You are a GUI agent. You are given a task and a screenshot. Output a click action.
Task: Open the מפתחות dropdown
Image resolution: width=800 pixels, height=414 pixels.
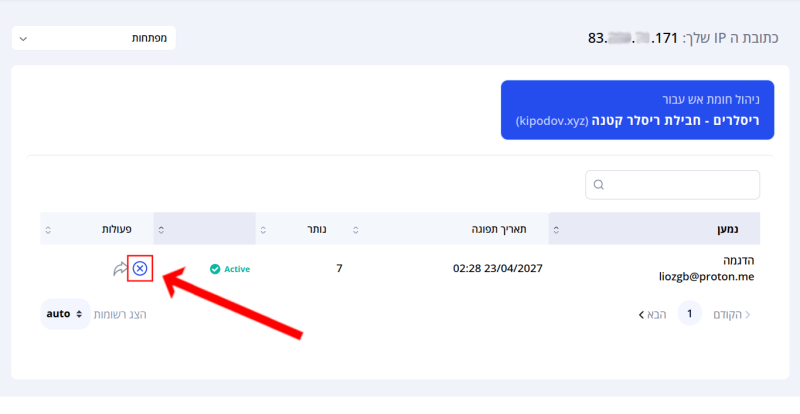pos(94,38)
